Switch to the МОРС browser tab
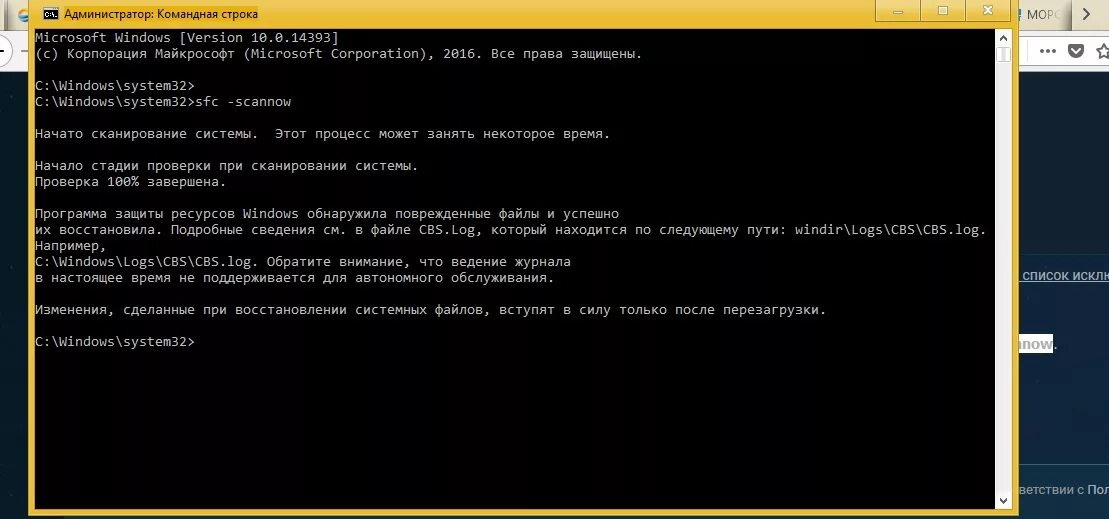The width and height of the screenshot is (1109, 519). click(1043, 14)
